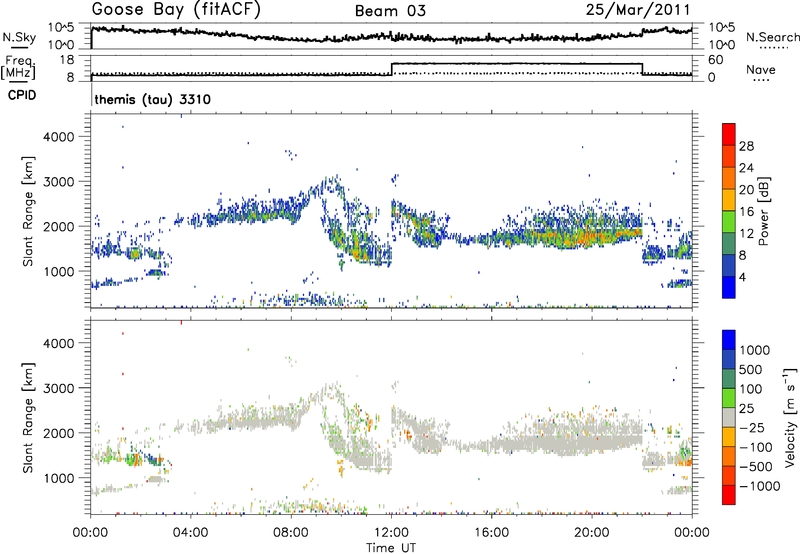The height and width of the screenshot is (554, 800).
Task: Select the 'N.Sky' legend label
Action: (x=19, y=38)
